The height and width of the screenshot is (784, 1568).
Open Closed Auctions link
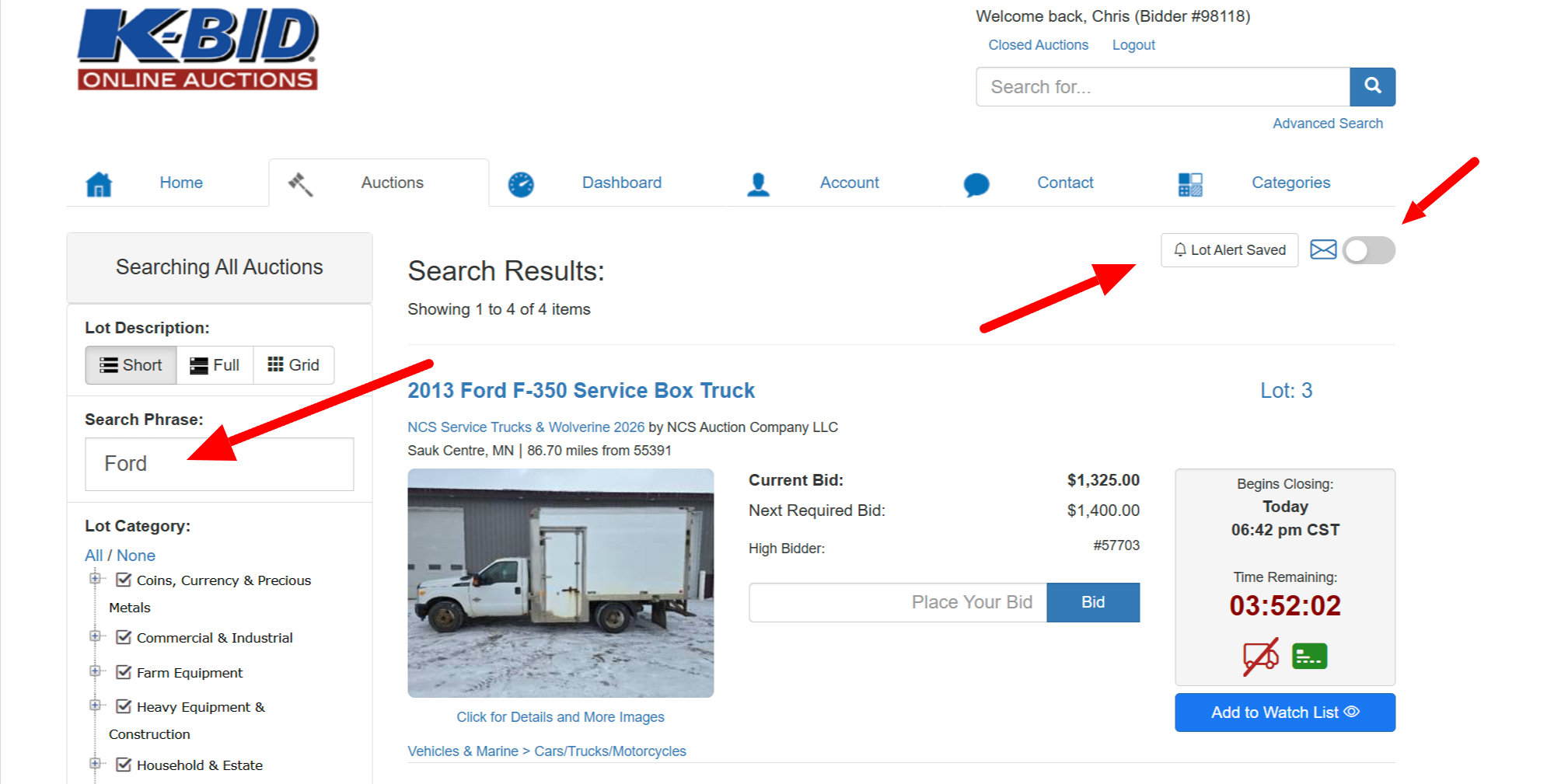click(1038, 45)
